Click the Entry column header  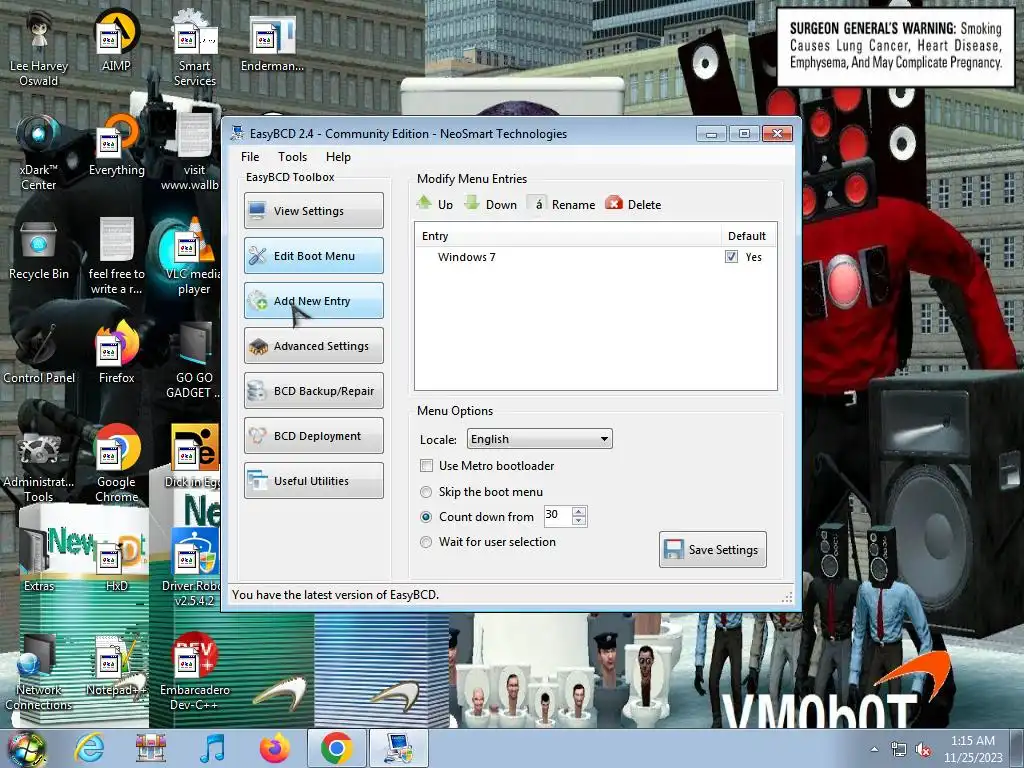click(x=568, y=236)
